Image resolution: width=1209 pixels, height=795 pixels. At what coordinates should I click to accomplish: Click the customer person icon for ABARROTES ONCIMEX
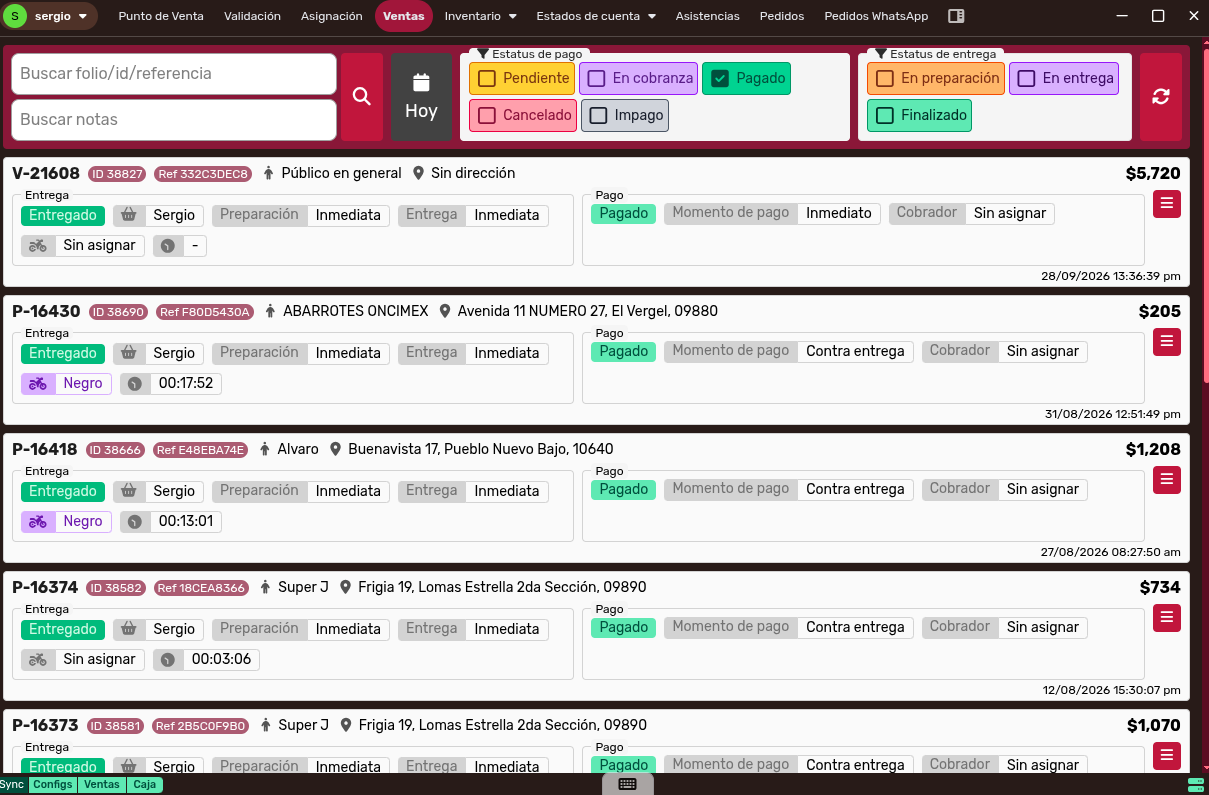270,311
